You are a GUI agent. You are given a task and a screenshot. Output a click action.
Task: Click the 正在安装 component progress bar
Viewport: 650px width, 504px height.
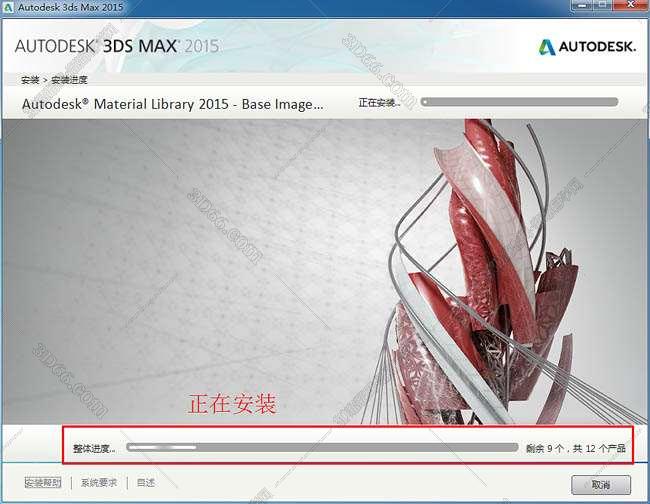[x=519, y=102]
